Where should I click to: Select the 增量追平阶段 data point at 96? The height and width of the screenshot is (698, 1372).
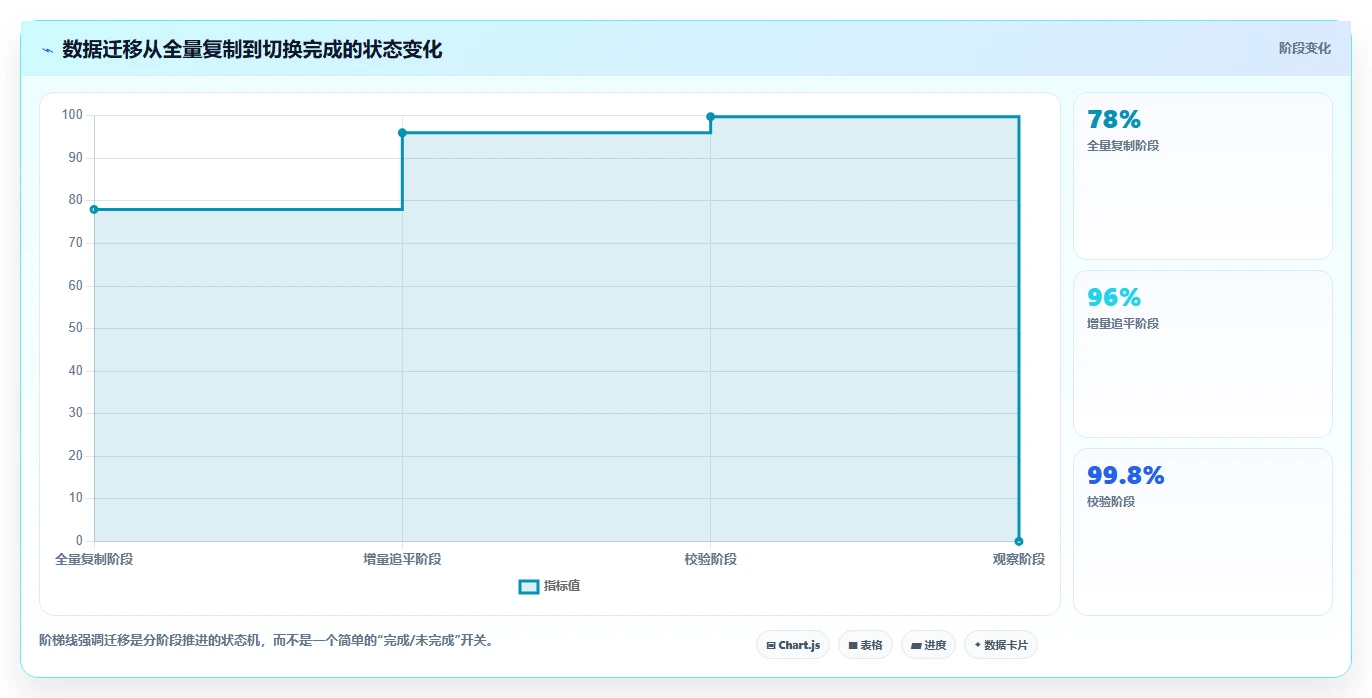pos(402,133)
